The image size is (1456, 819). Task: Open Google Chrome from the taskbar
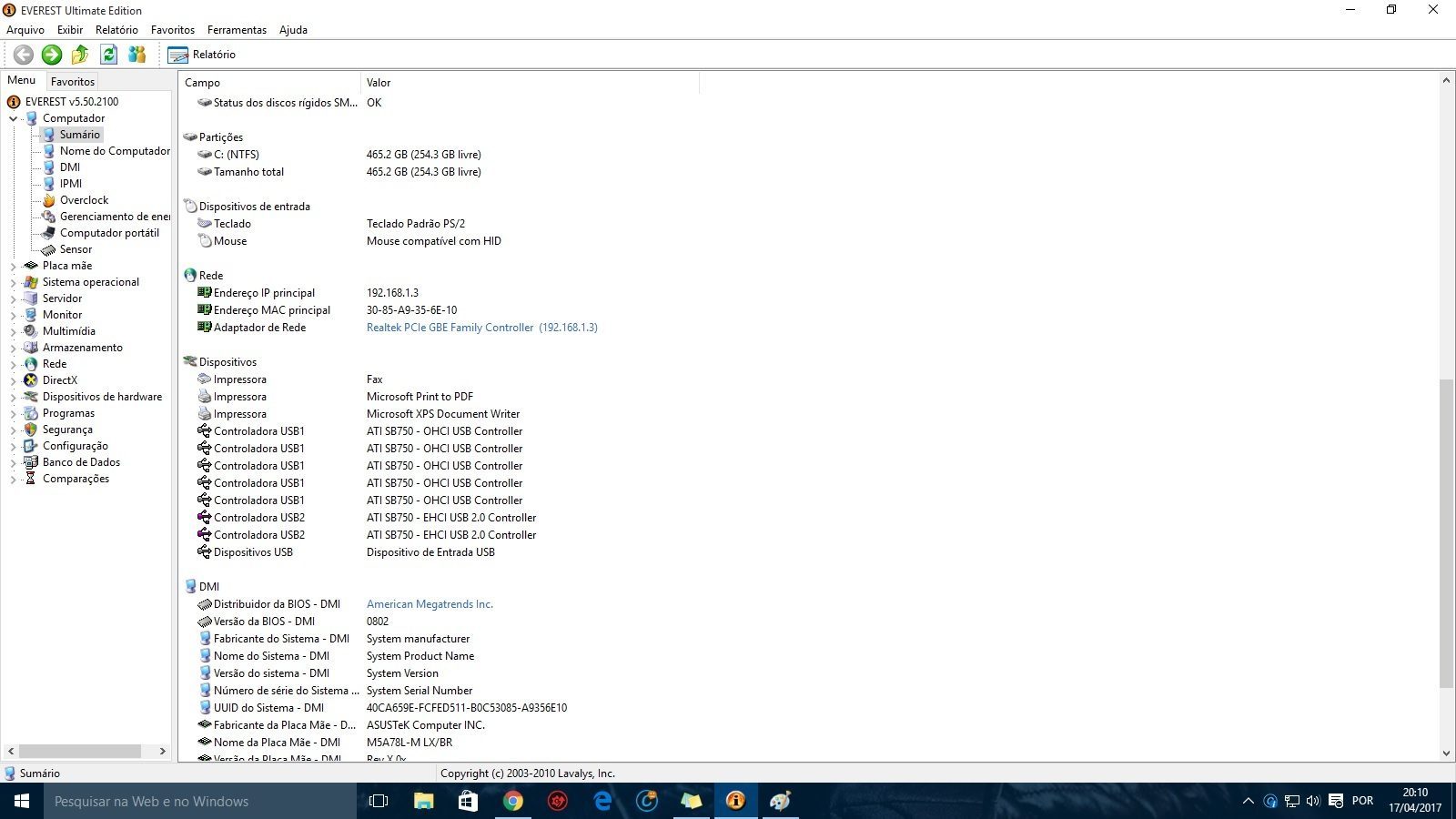click(x=513, y=801)
